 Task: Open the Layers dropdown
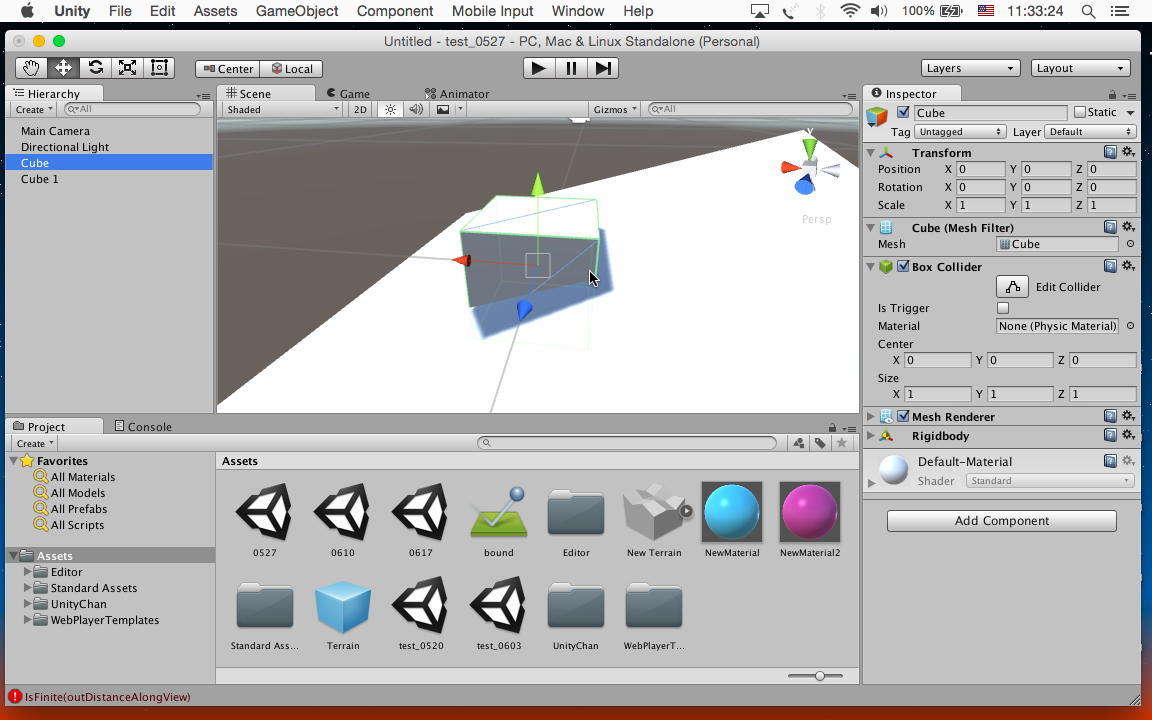(x=970, y=68)
